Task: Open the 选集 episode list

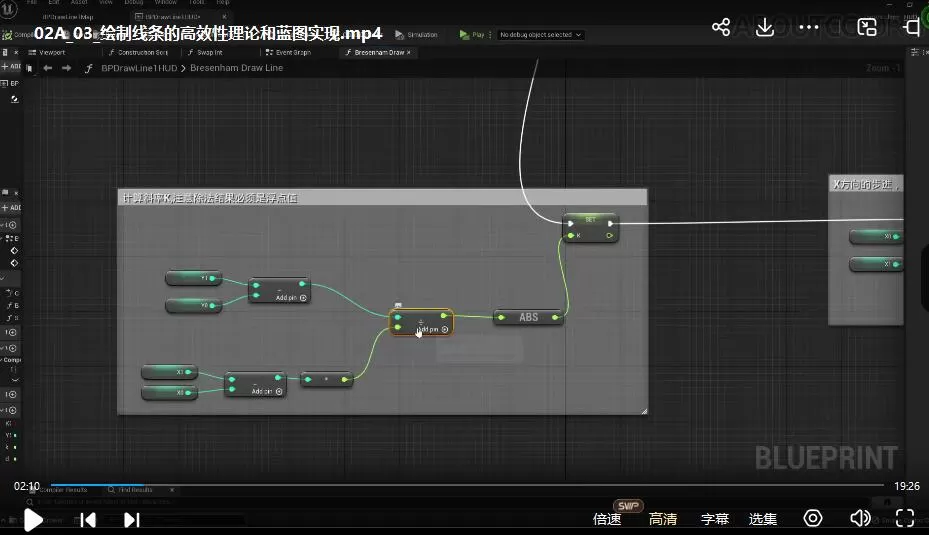Action: [x=763, y=519]
